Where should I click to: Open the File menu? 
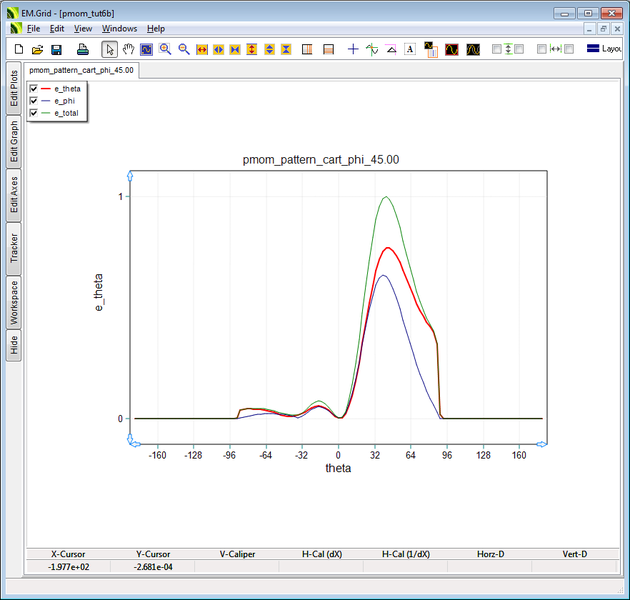tap(33, 29)
